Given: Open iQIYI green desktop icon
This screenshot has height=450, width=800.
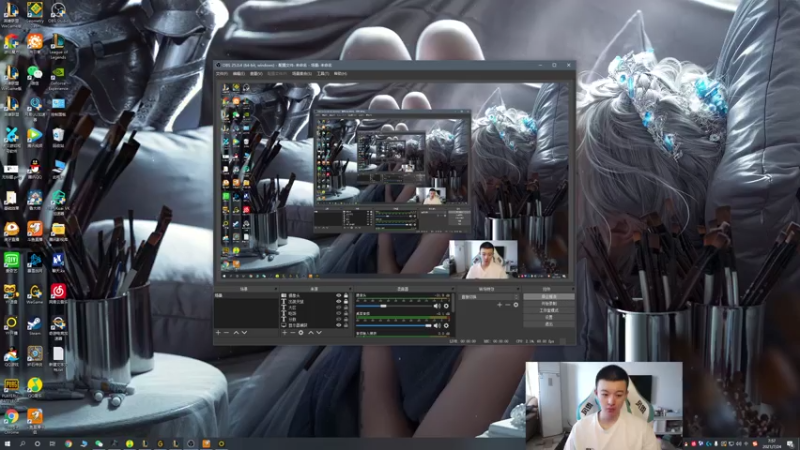Looking at the screenshot, I should tap(11, 262).
